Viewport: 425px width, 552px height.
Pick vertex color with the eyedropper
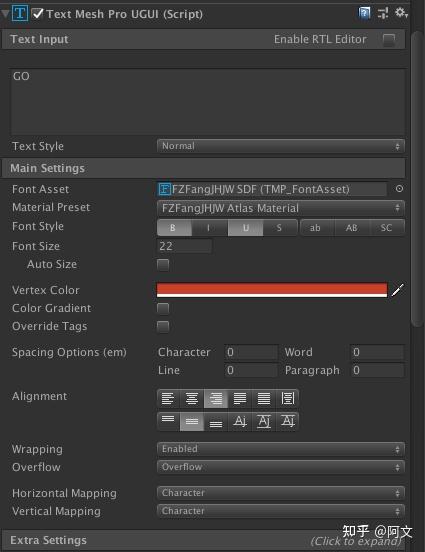click(x=398, y=290)
